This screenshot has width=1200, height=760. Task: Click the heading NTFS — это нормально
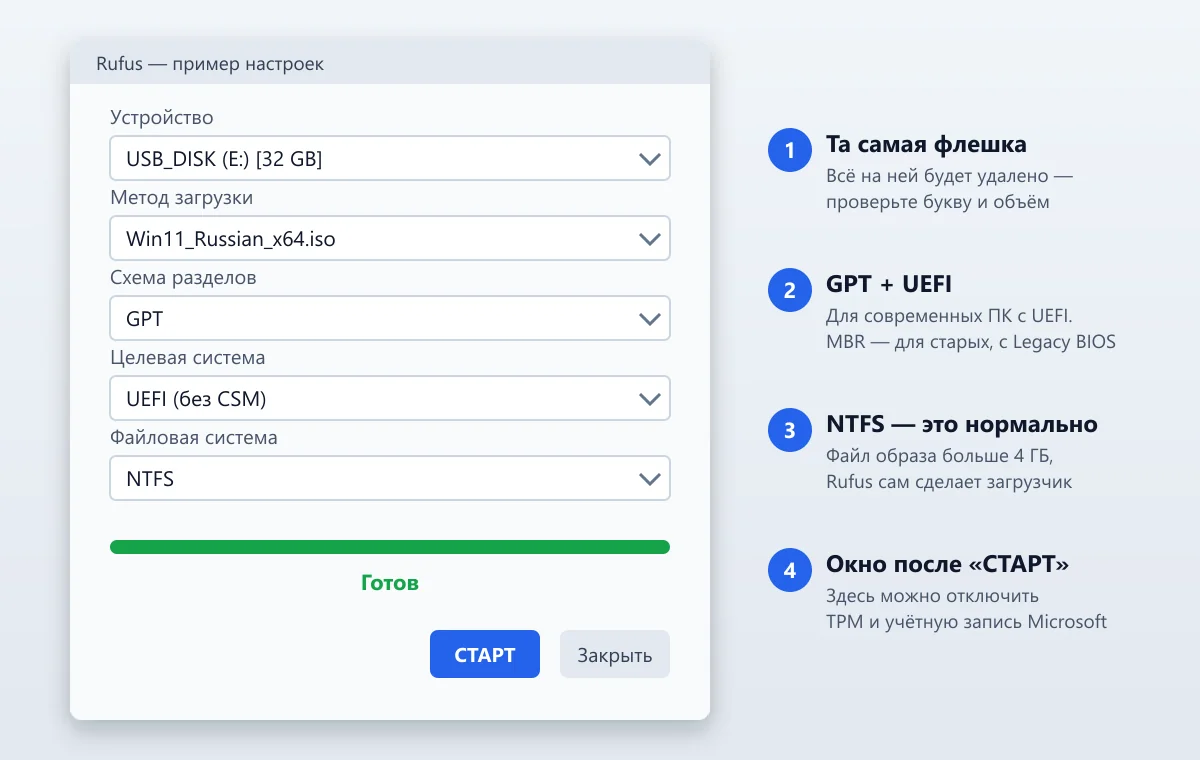pos(962,425)
